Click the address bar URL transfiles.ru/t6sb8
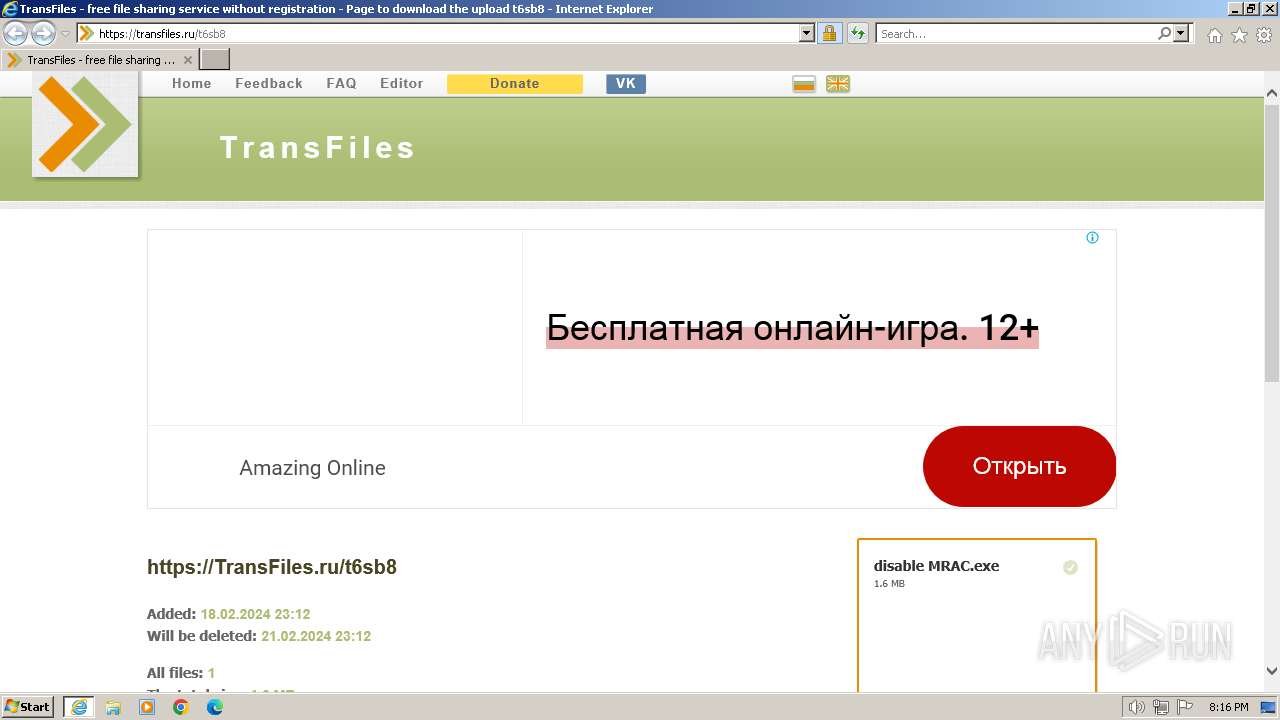 162,34
